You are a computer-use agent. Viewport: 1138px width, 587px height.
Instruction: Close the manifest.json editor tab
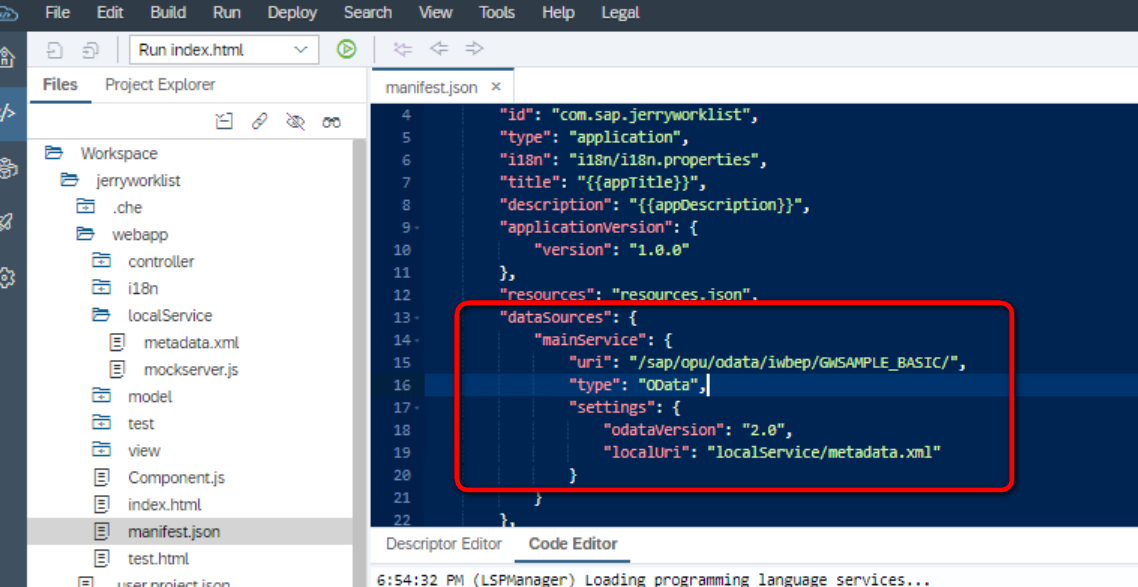tap(496, 87)
